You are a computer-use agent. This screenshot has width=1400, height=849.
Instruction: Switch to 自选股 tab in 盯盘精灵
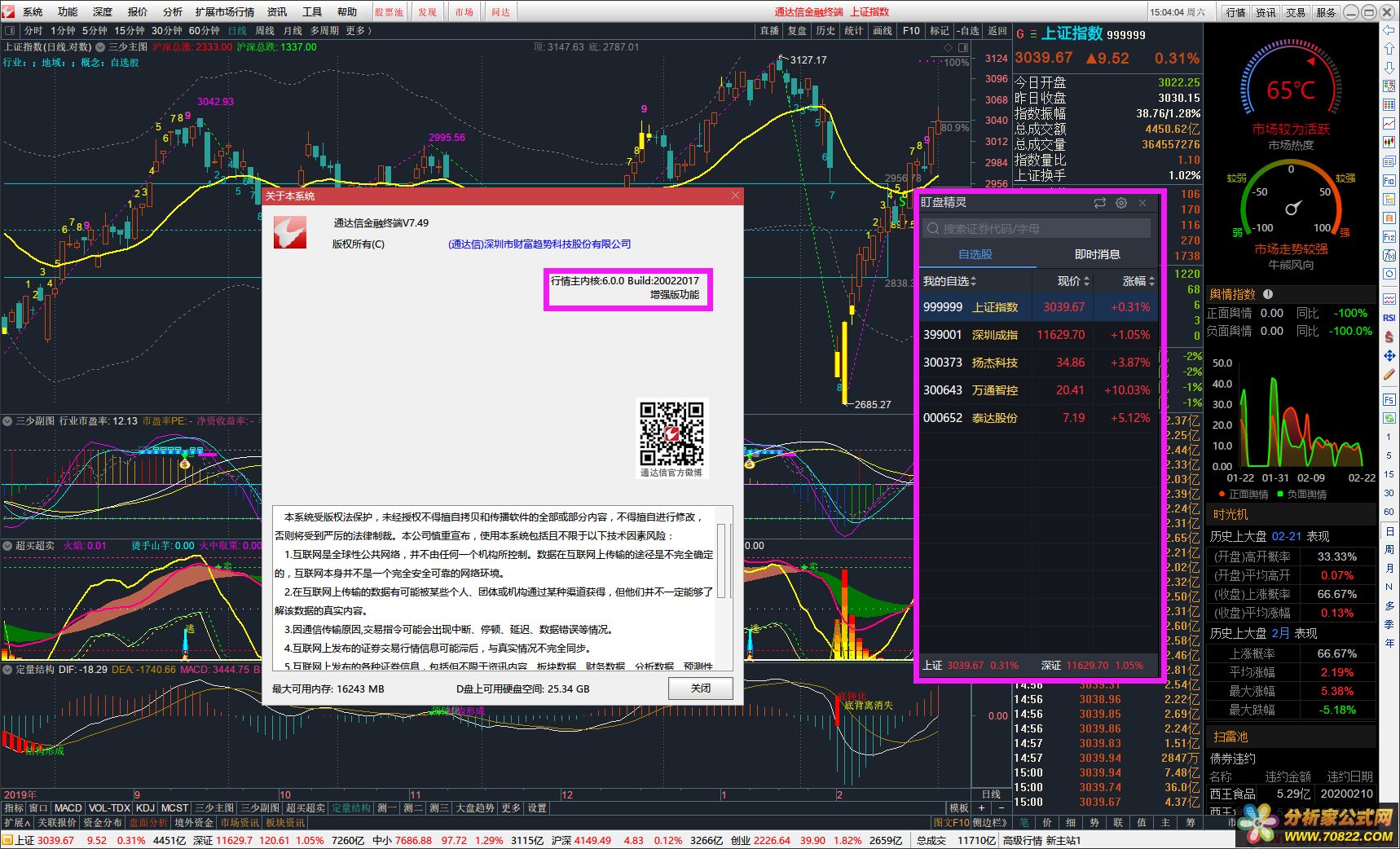[x=975, y=254]
